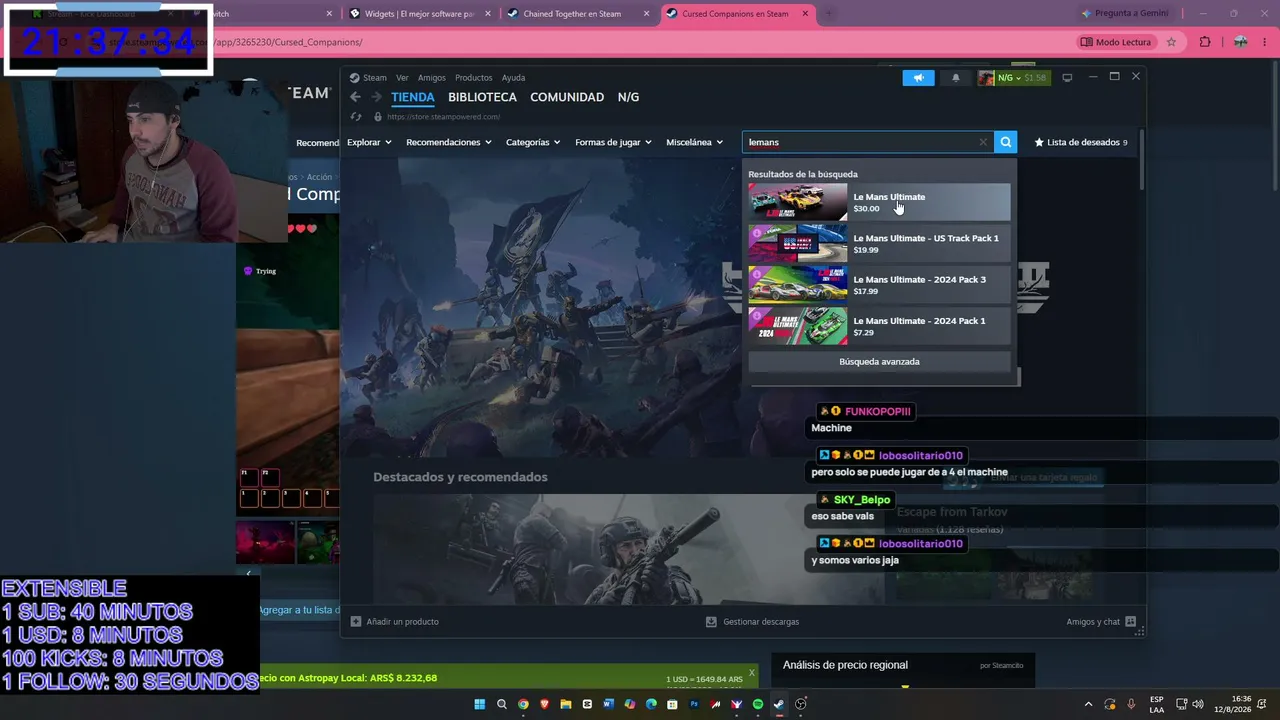
Task: Open Microsoft Edge from taskbar
Action: (651, 704)
